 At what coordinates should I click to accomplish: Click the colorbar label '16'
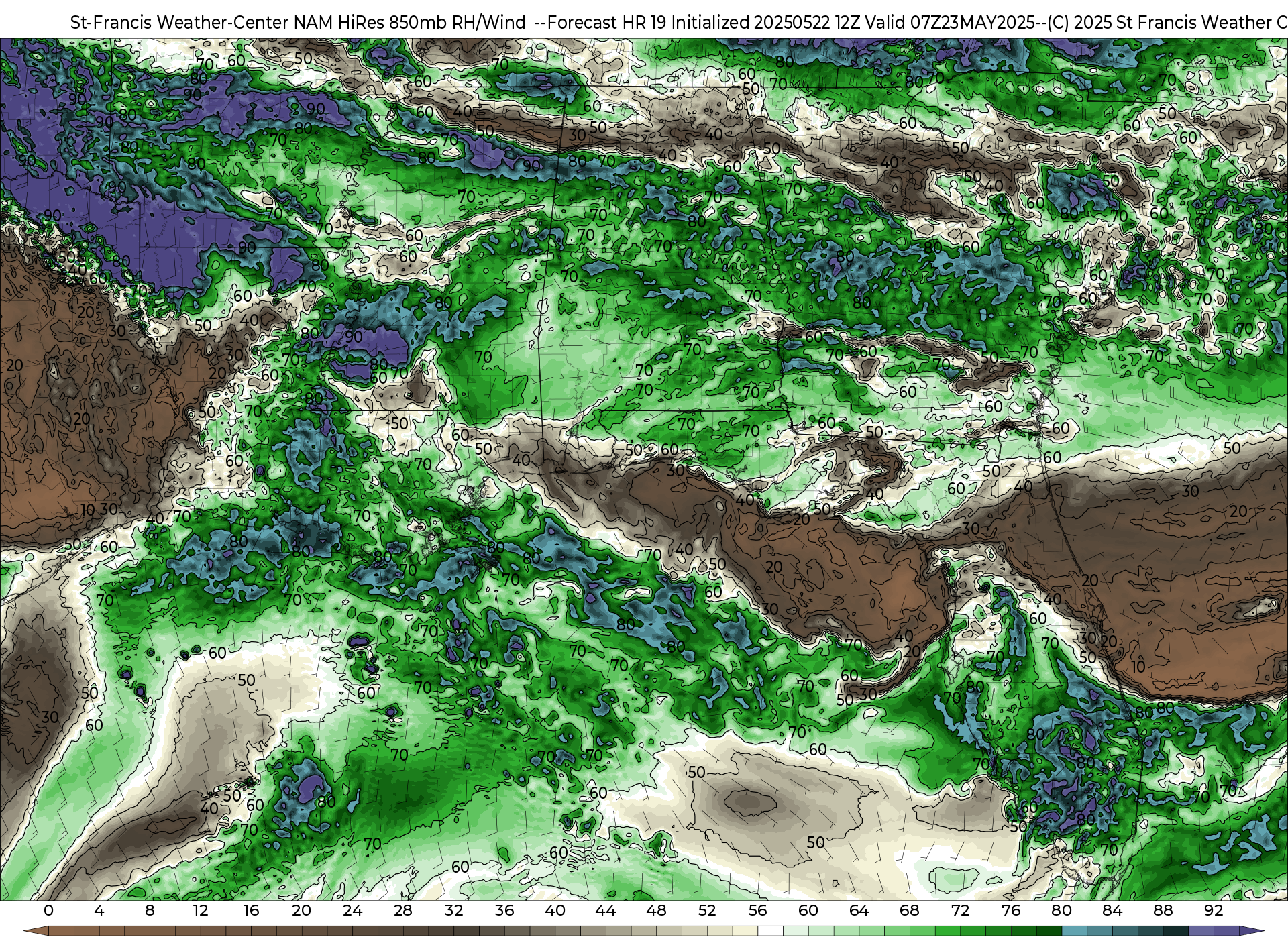251,910
